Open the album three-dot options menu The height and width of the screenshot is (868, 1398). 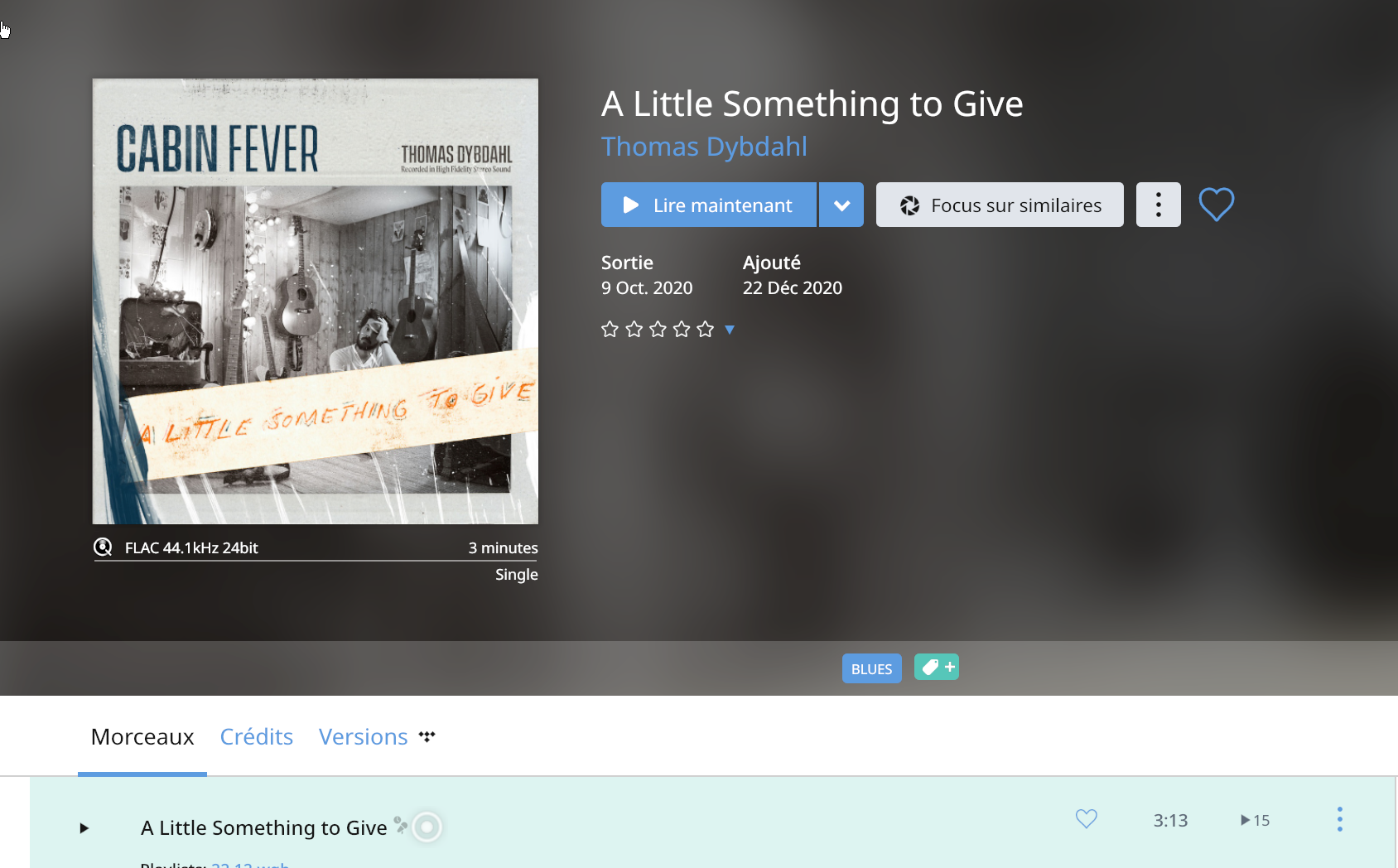[1158, 205]
